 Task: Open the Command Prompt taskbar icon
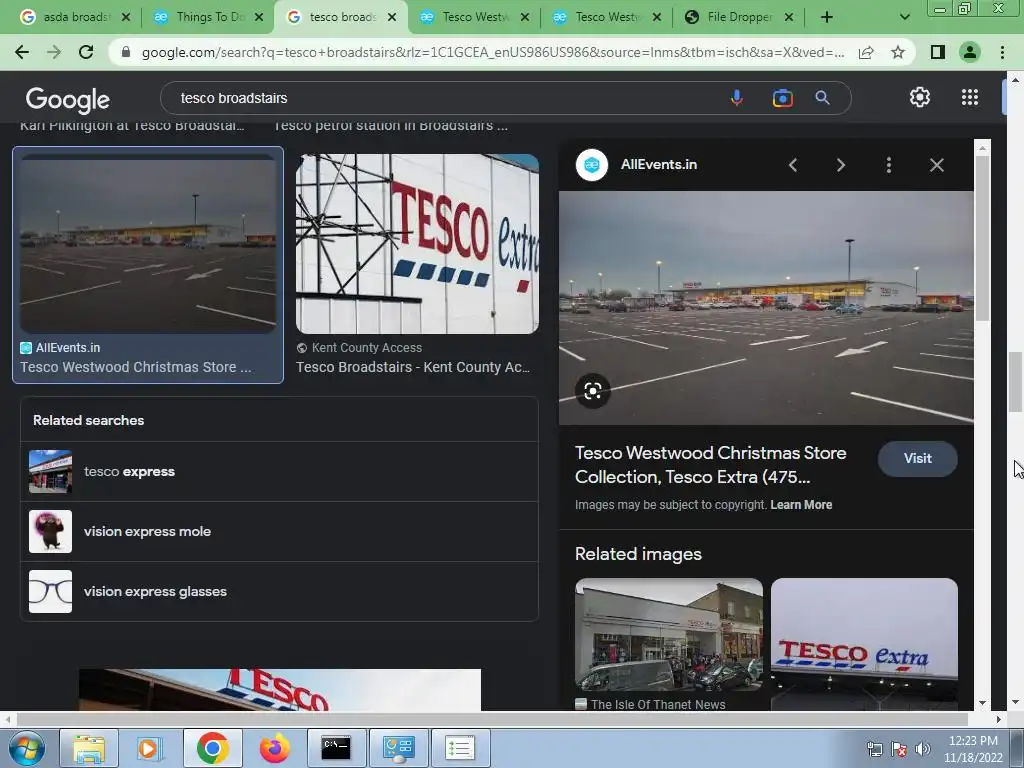336,748
